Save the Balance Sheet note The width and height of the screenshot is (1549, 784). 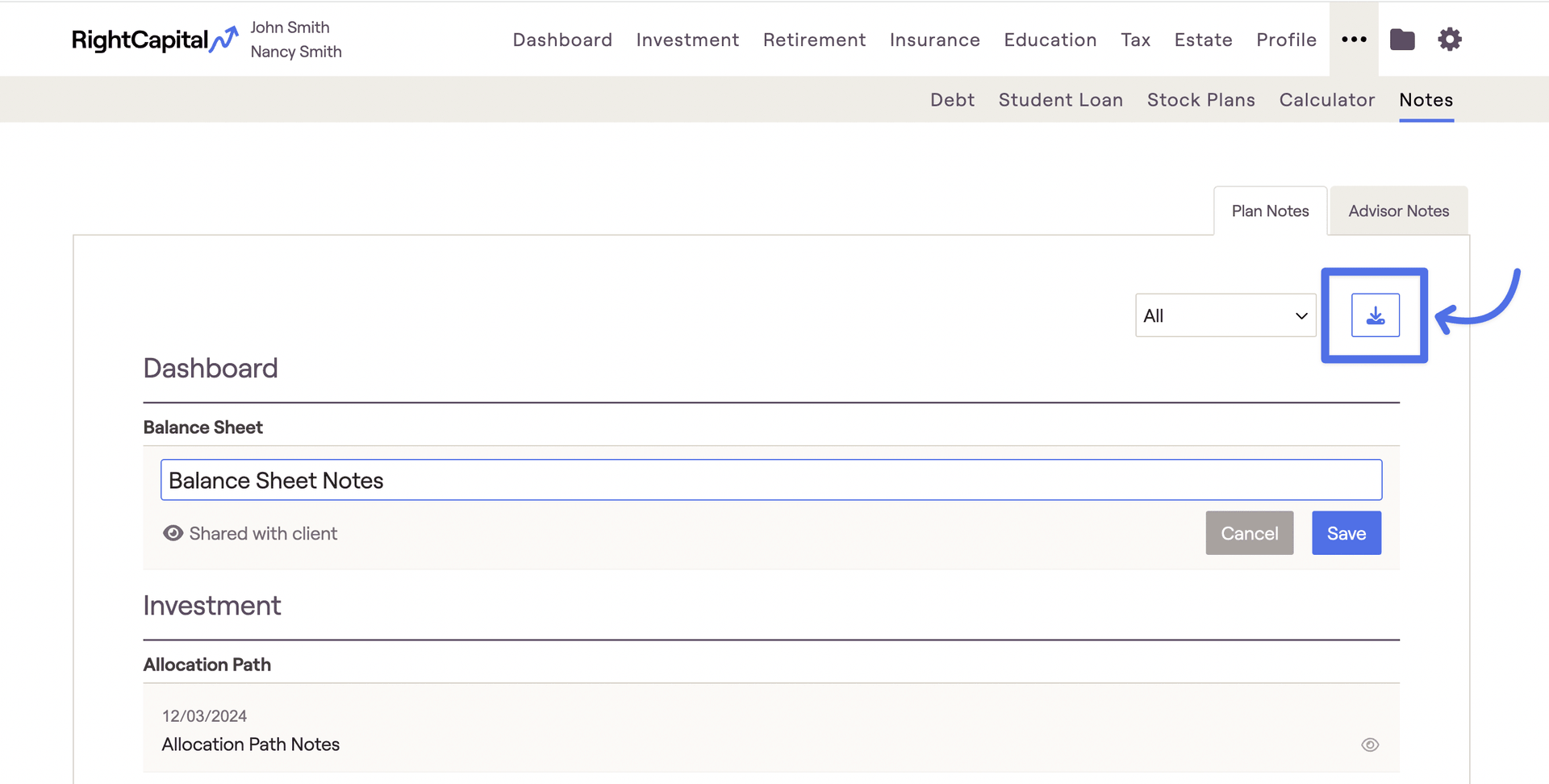point(1347,533)
